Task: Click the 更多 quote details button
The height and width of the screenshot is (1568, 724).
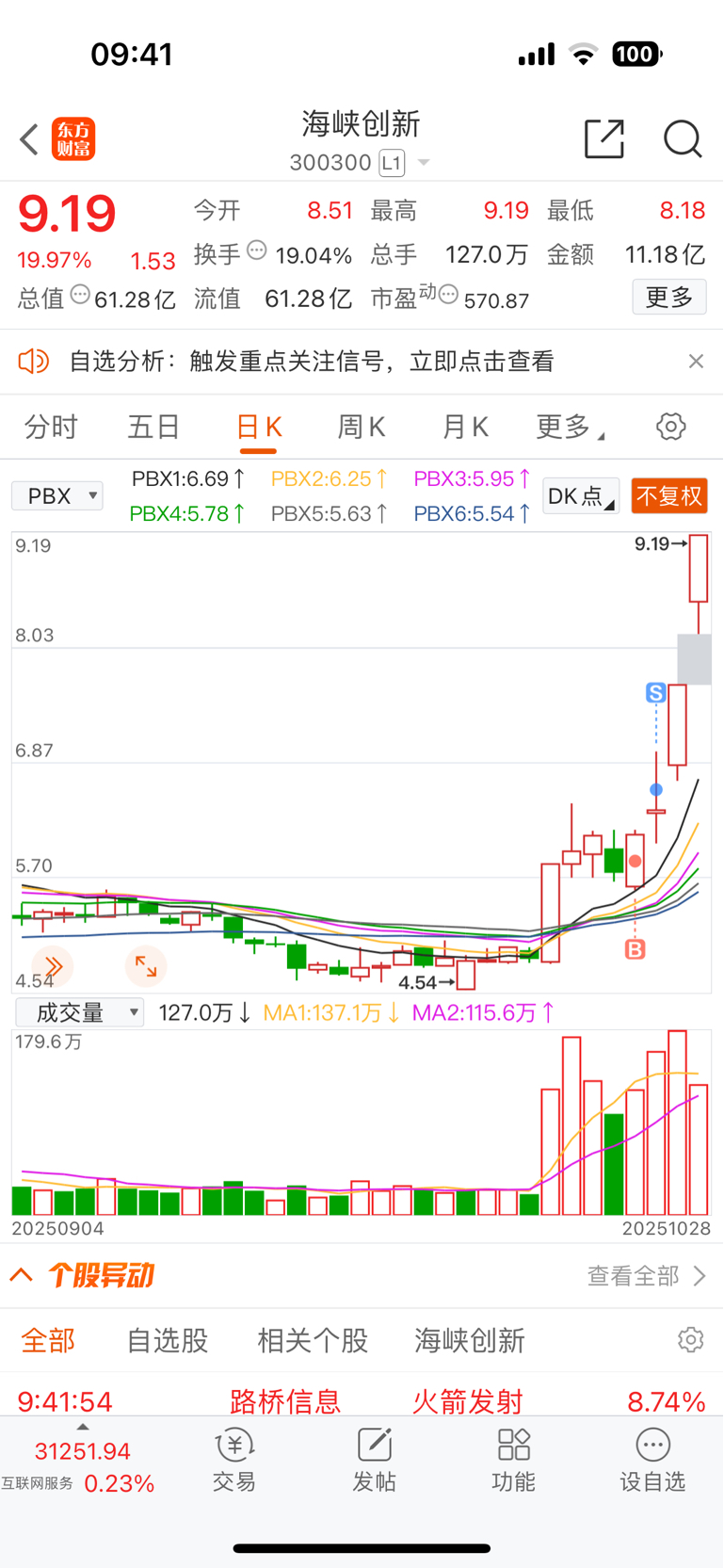Action: click(669, 298)
